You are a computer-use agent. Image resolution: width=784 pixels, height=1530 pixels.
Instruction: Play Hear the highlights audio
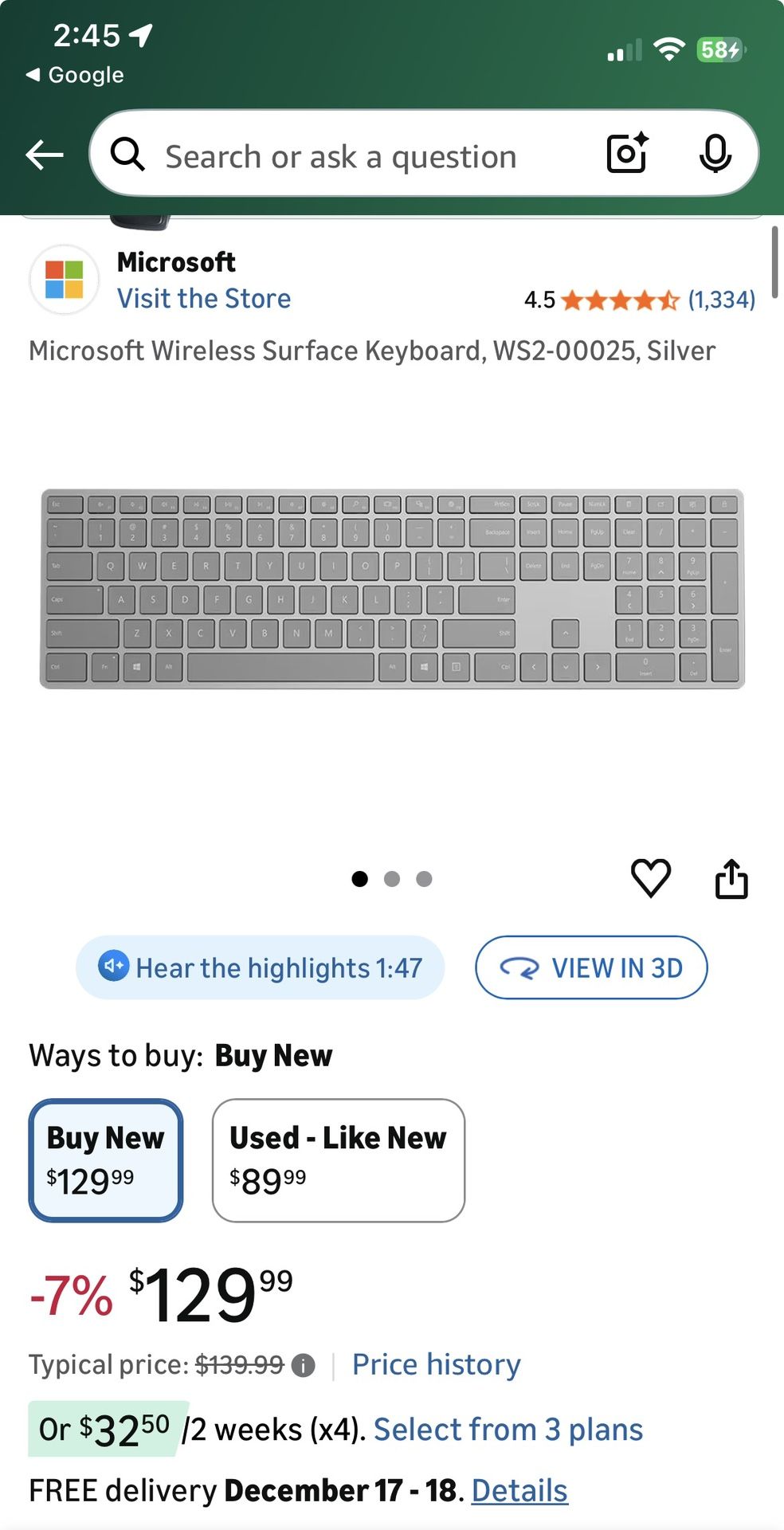[x=261, y=967]
